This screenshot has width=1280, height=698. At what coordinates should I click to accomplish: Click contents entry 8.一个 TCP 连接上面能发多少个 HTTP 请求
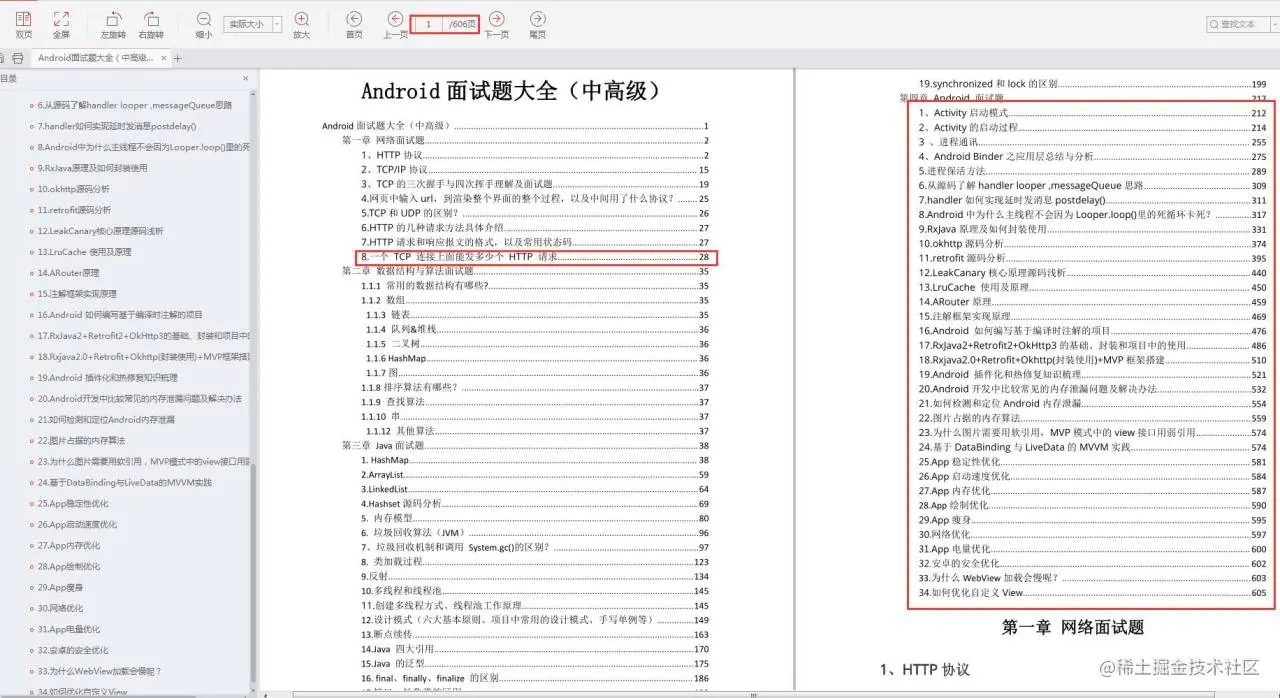coord(535,257)
